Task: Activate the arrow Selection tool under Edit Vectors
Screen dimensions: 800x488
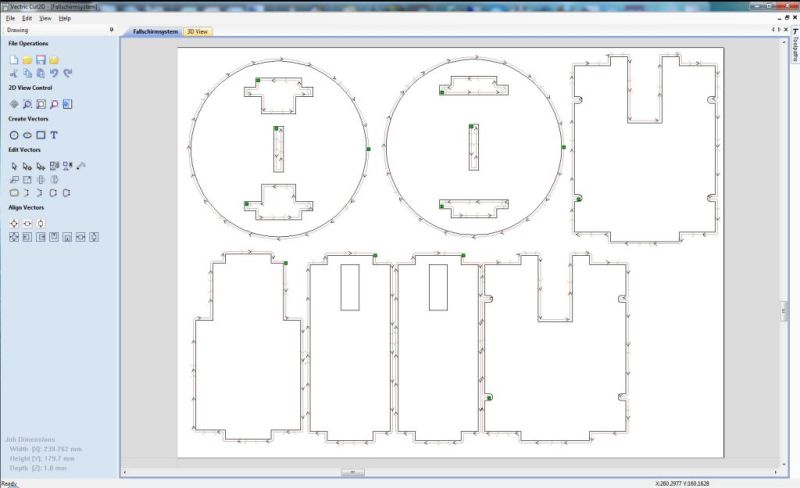Action: [14, 165]
